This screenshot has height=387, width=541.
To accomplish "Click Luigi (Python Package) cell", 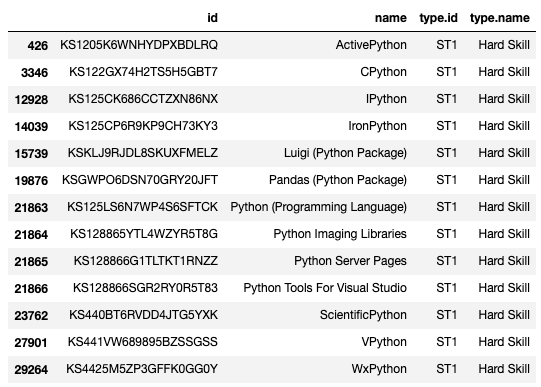I will click(x=345, y=153).
